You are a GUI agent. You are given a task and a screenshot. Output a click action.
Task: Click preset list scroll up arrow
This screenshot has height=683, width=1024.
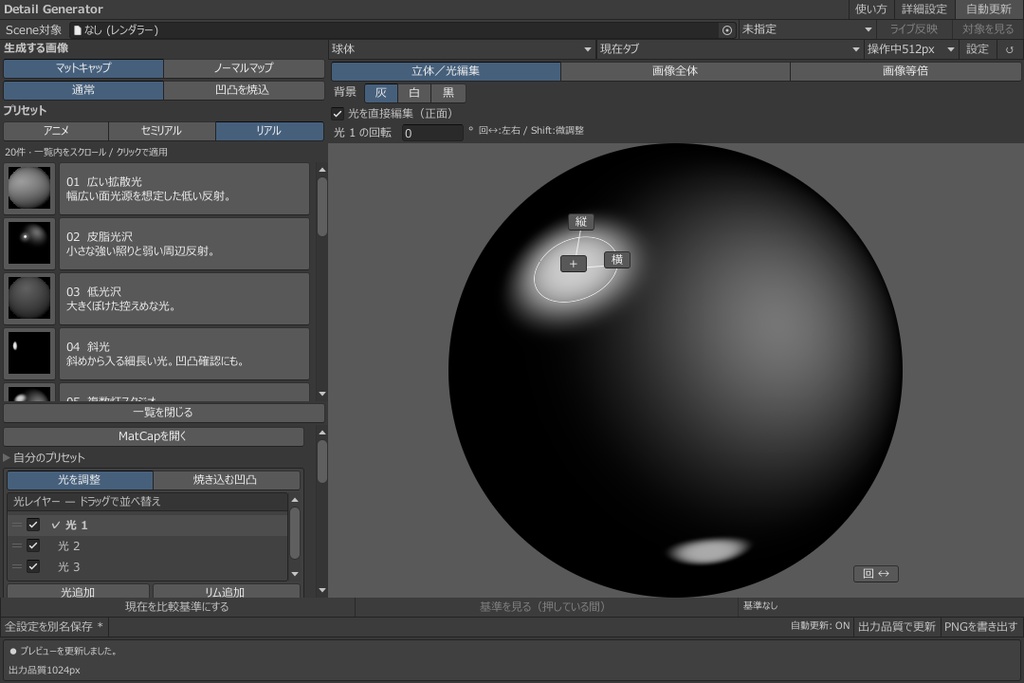pos(322,170)
